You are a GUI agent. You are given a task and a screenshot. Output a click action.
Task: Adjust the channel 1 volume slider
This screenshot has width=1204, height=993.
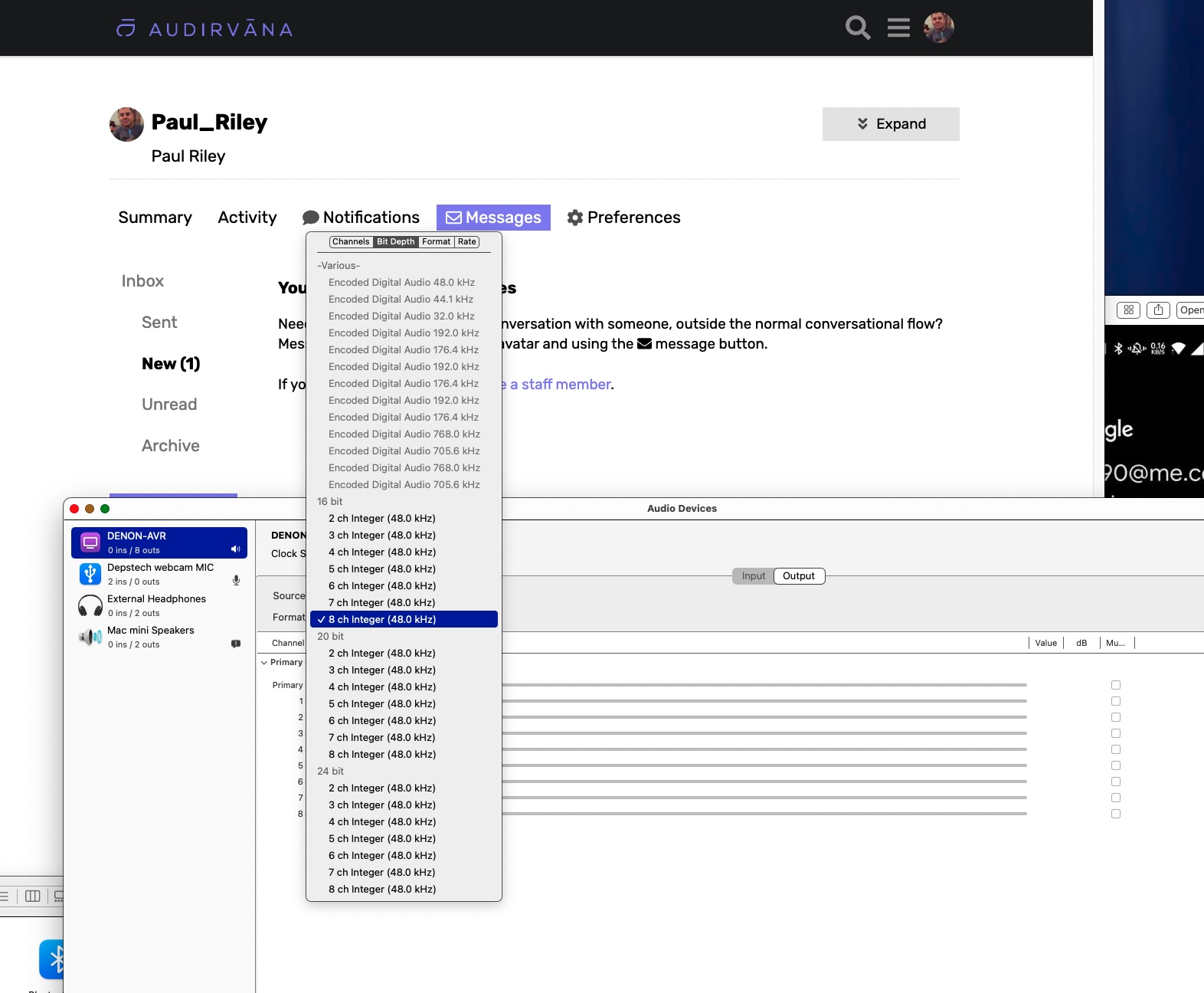[x=764, y=701]
